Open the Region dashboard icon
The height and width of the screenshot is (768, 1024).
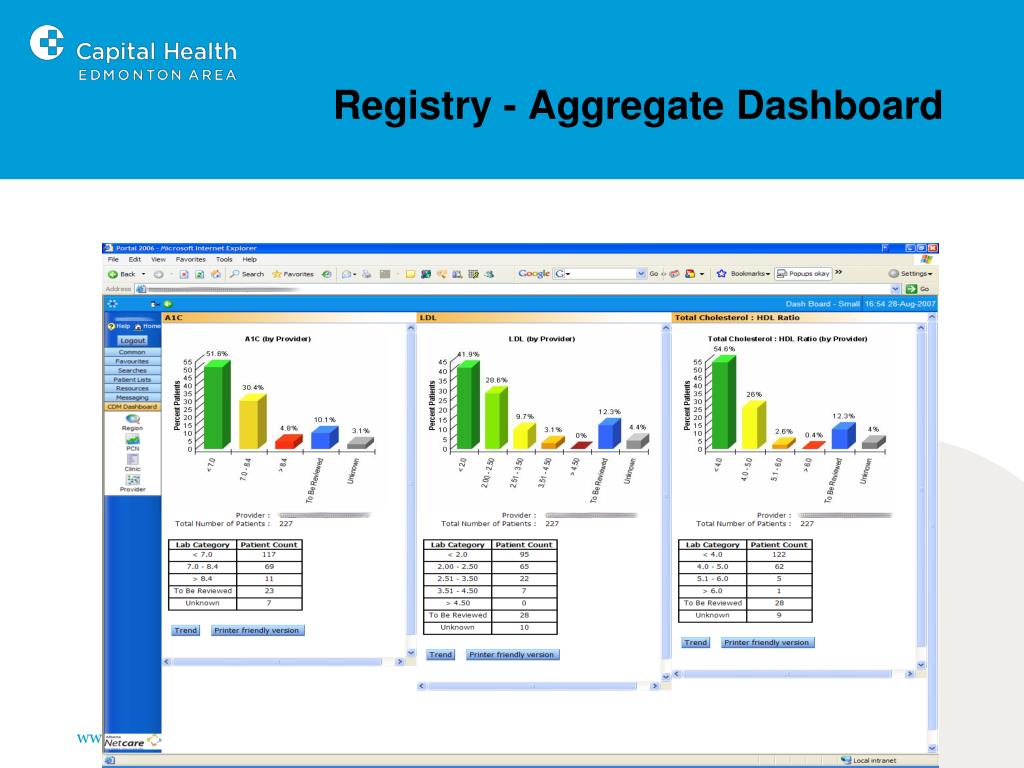[x=133, y=419]
